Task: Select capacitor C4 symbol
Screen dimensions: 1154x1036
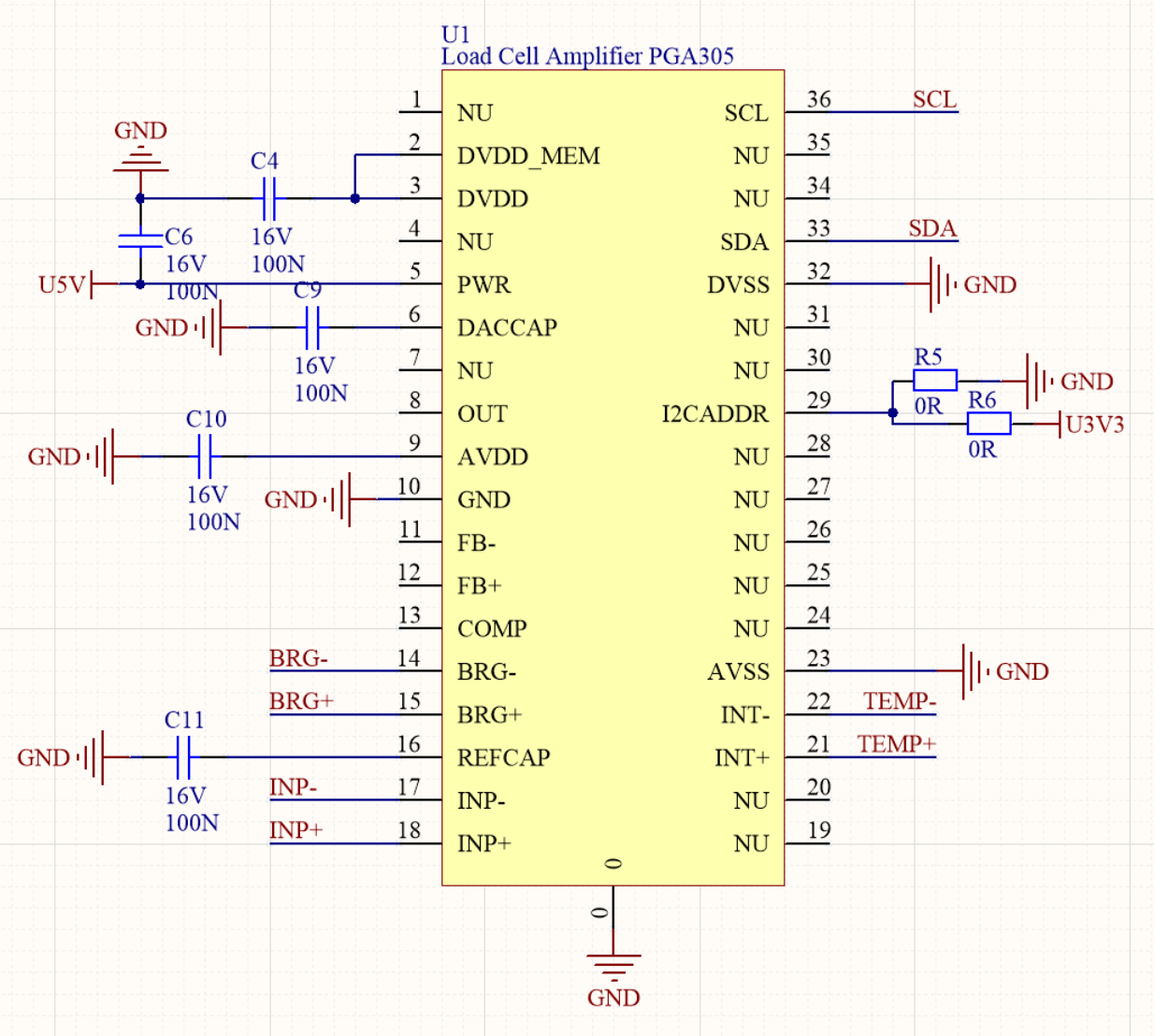Action: click(x=269, y=198)
